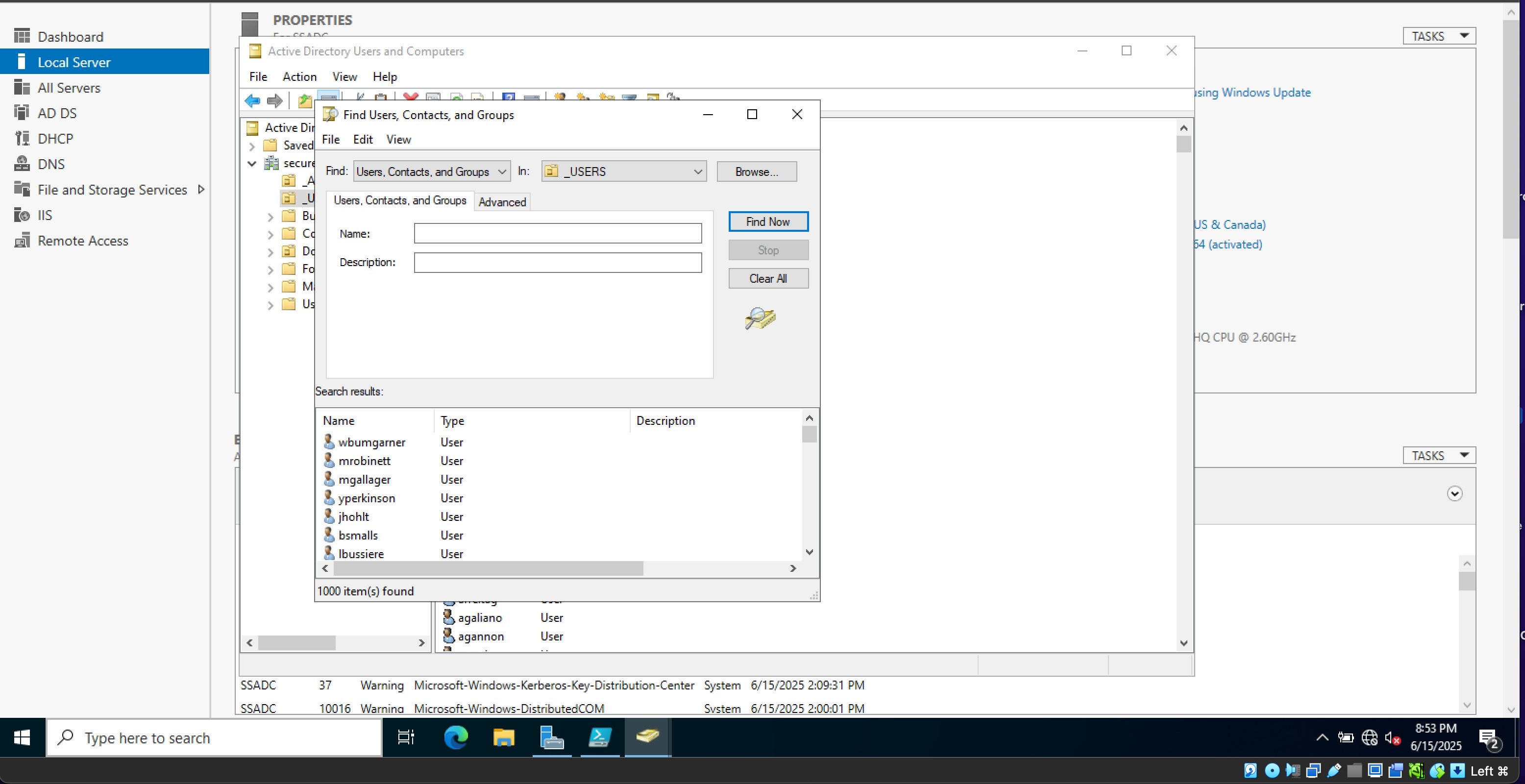Select user yperkinson in search results
The width and height of the screenshot is (1525, 784).
[x=367, y=498]
